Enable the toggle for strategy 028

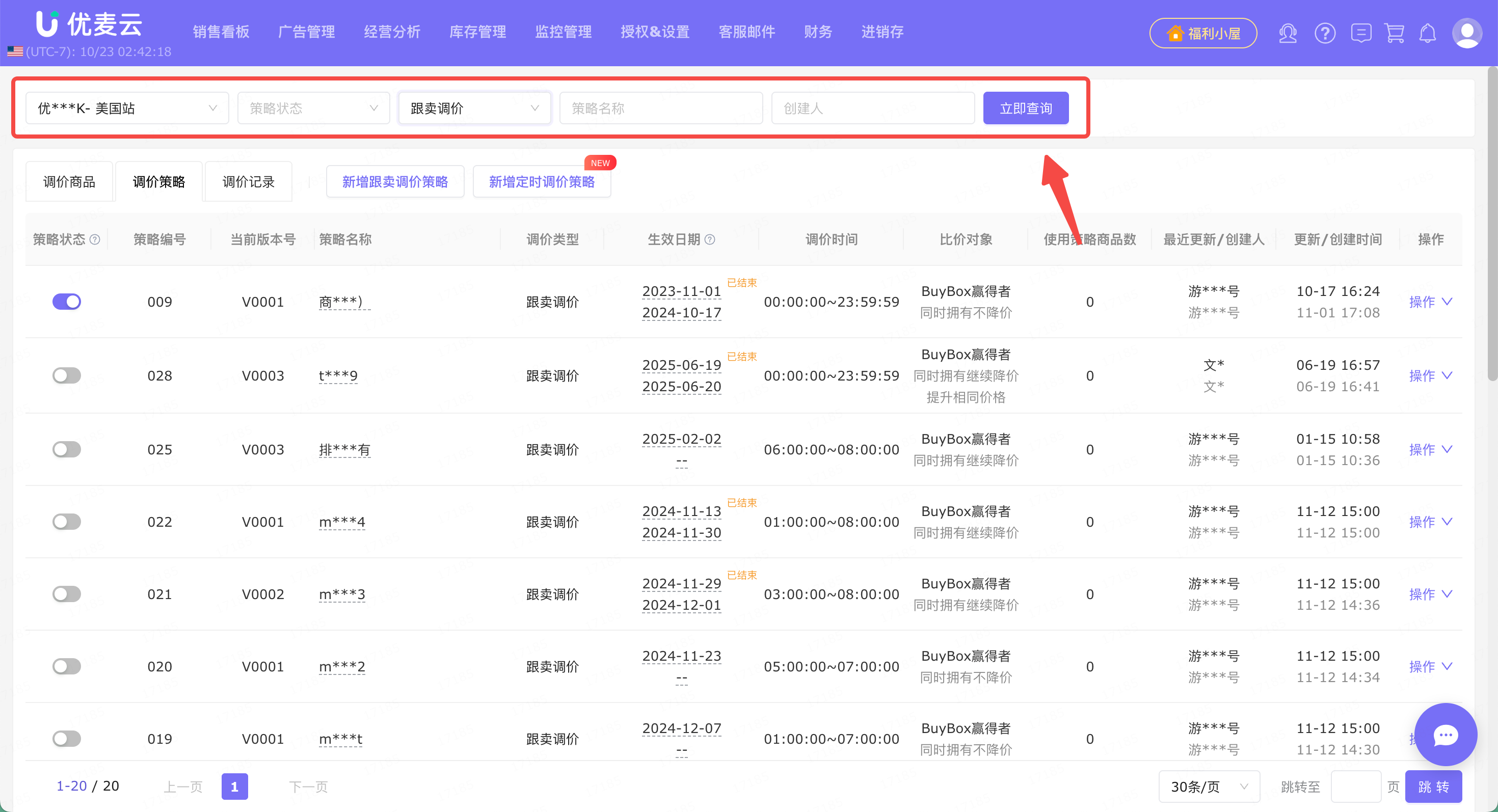coord(66,375)
